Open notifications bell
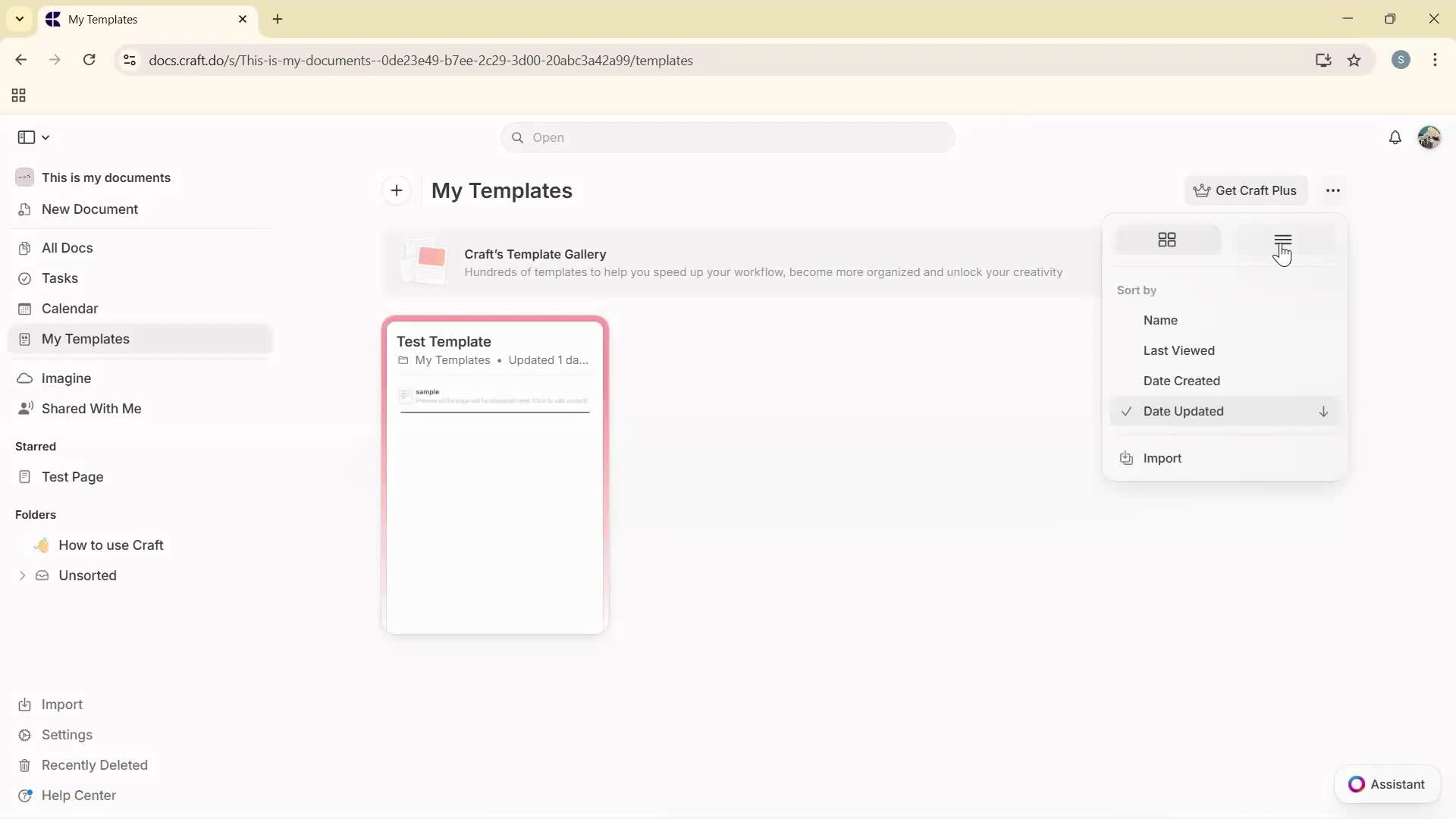1456x819 pixels. 1395,137
